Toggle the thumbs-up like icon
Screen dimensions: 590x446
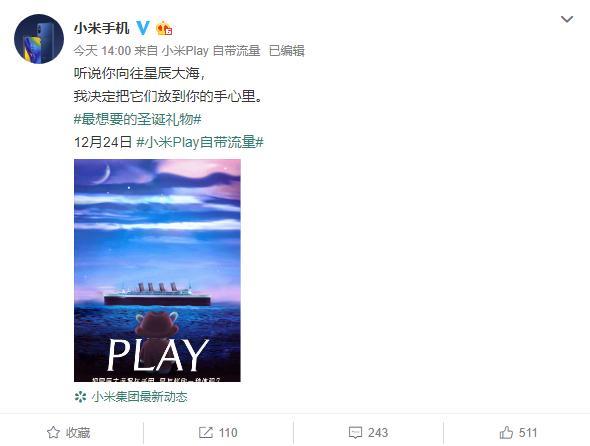[506, 432]
